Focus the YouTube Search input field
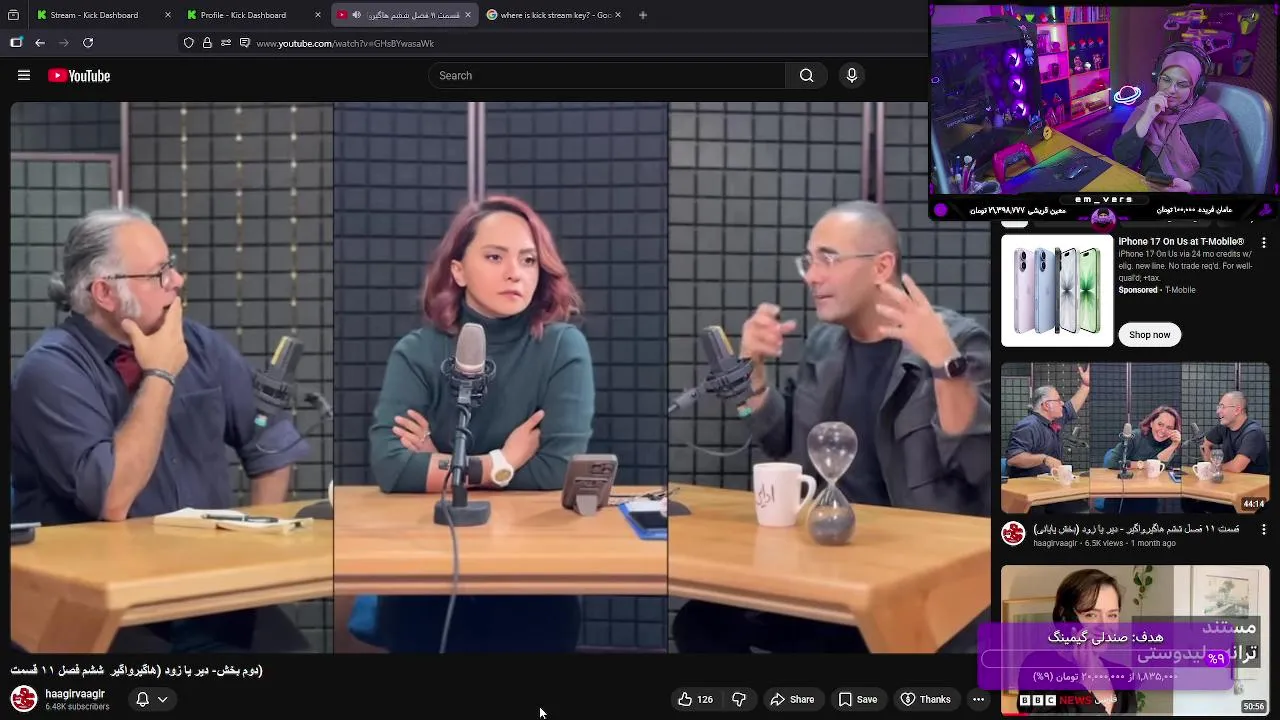Viewport: 1280px width, 720px height. pos(608,76)
